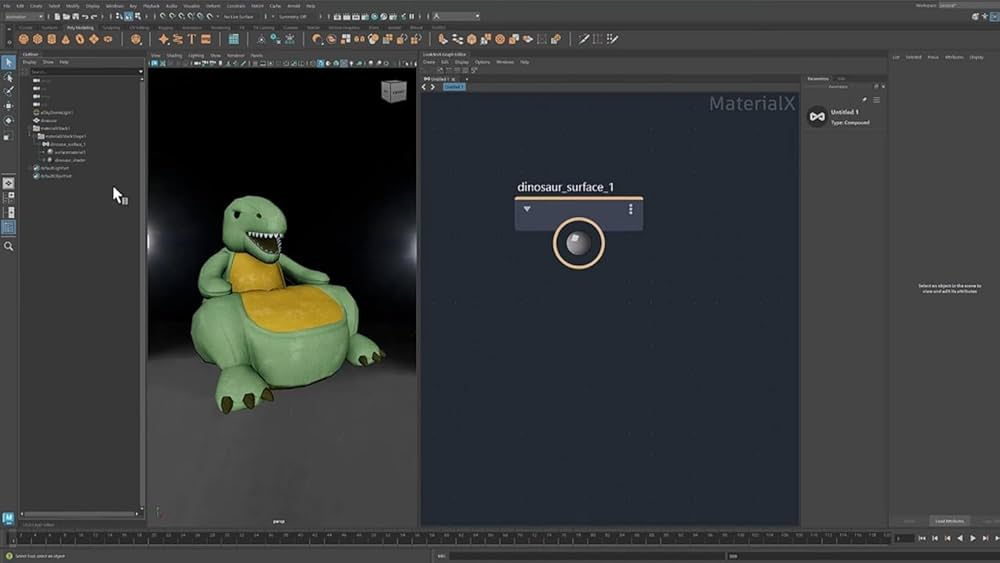Open the hamburger menu in Parameters panel

(877, 100)
